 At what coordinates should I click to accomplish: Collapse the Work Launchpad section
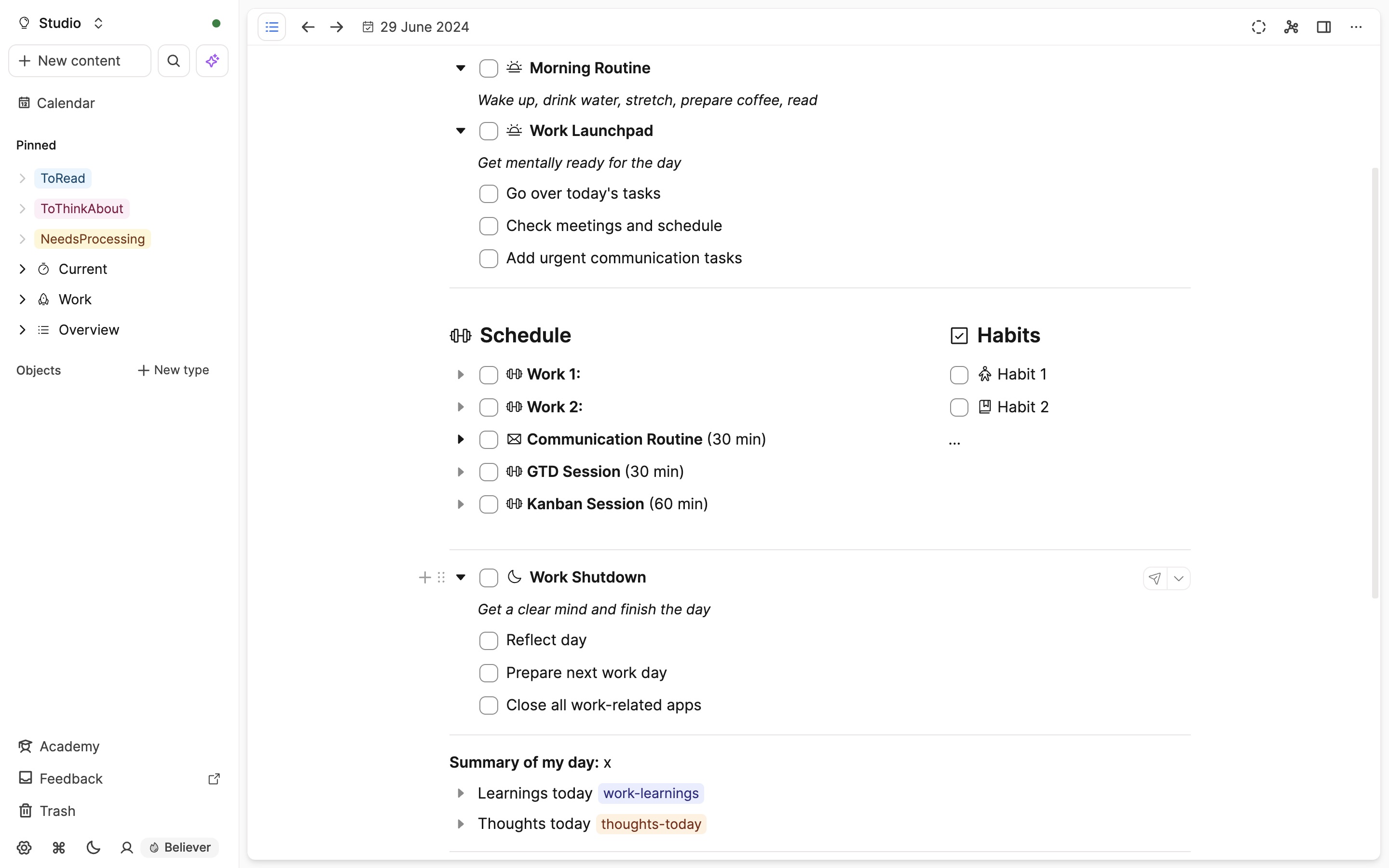[460, 131]
